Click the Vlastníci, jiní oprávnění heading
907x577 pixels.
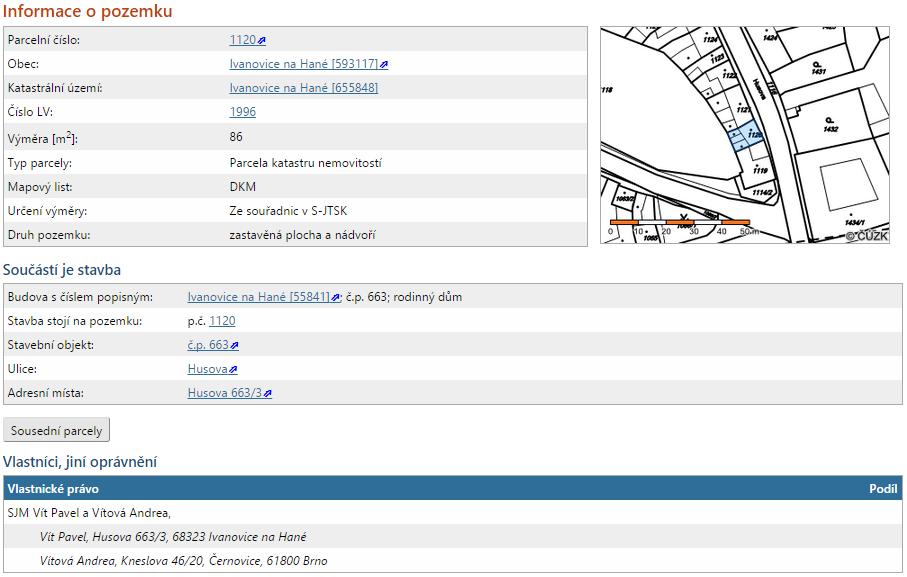point(80,462)
